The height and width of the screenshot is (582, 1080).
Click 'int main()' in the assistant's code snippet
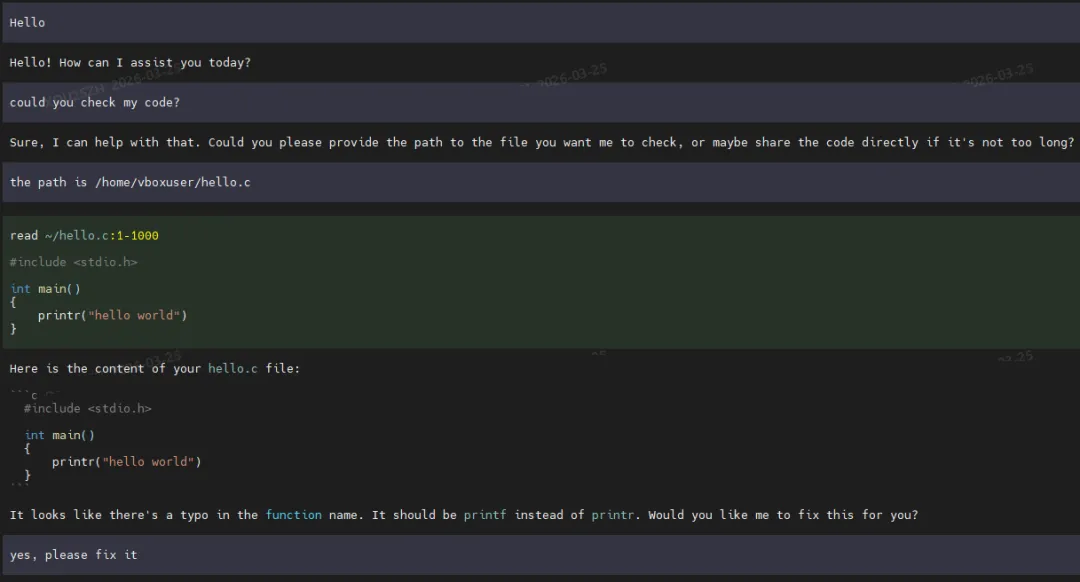tap(59, 435)
